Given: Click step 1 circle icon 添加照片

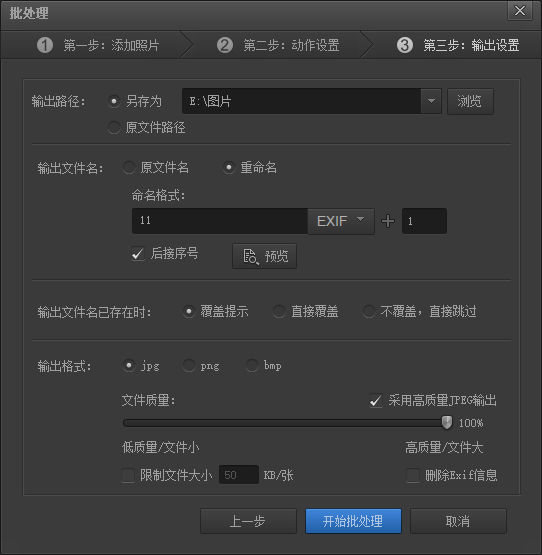Looking at the screenshot, I should (x=45, y=45).
